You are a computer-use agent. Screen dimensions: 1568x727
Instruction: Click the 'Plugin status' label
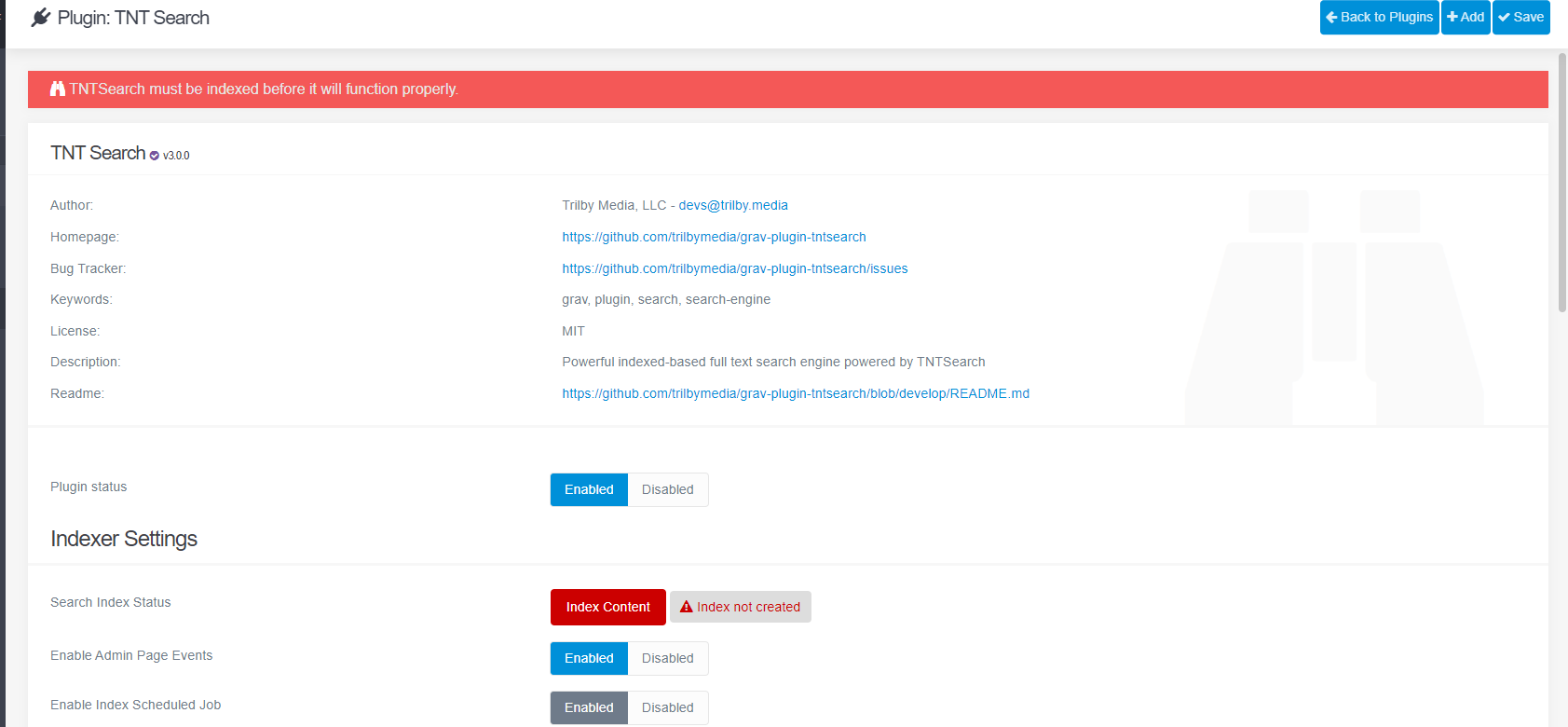(x=89, y=487)
